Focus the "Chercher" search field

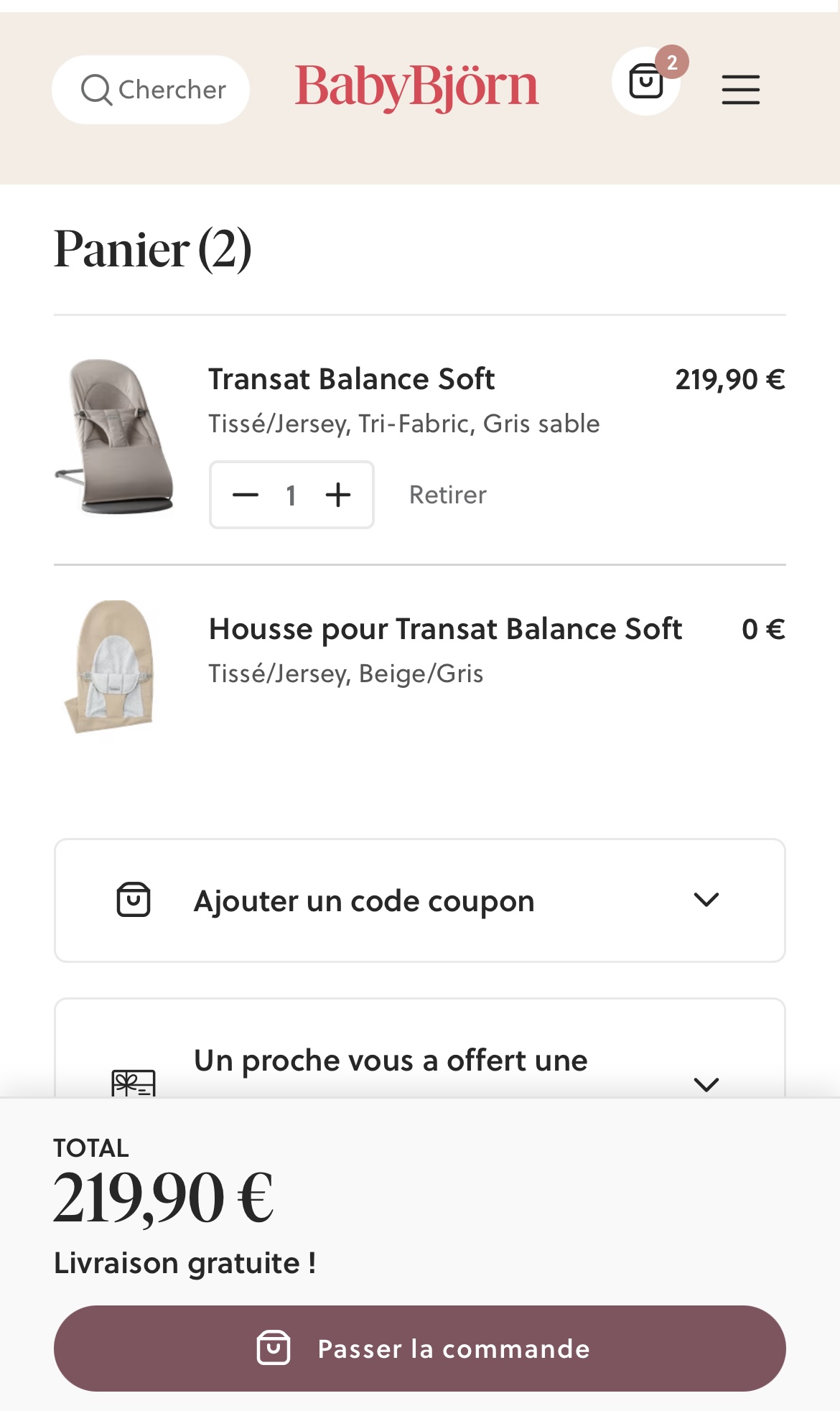tap(172, 90)
